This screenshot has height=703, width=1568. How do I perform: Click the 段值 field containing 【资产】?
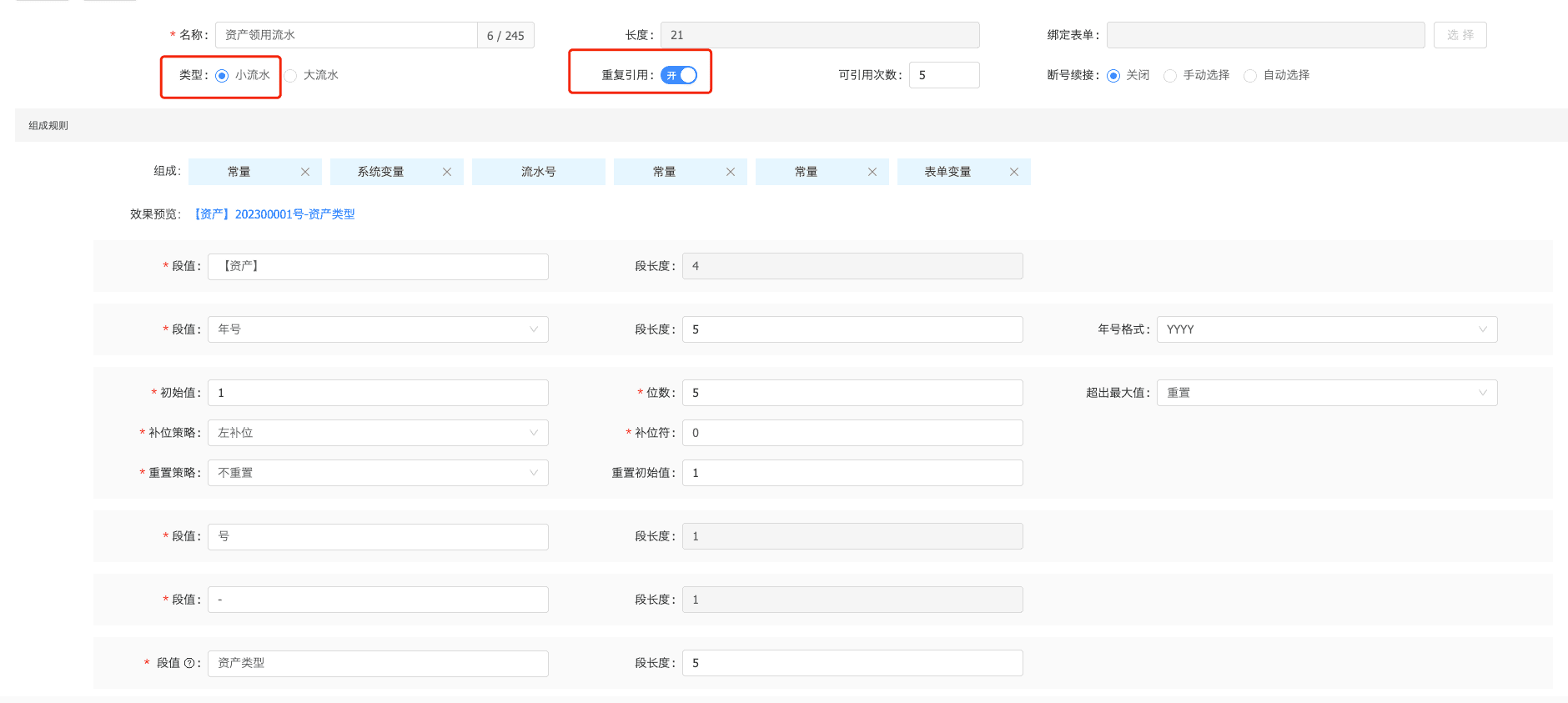click(x=378, y=266)
